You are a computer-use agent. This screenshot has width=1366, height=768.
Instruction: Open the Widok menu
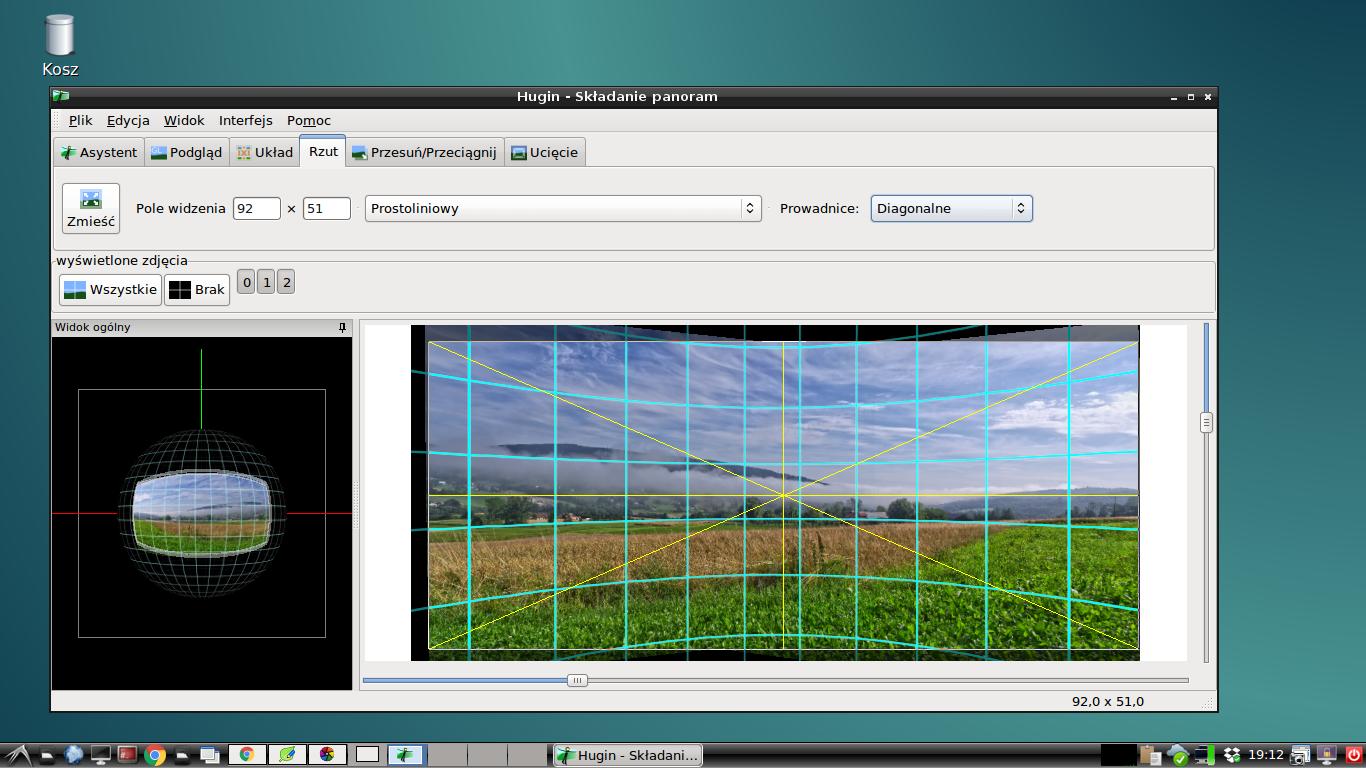[184, 120]
